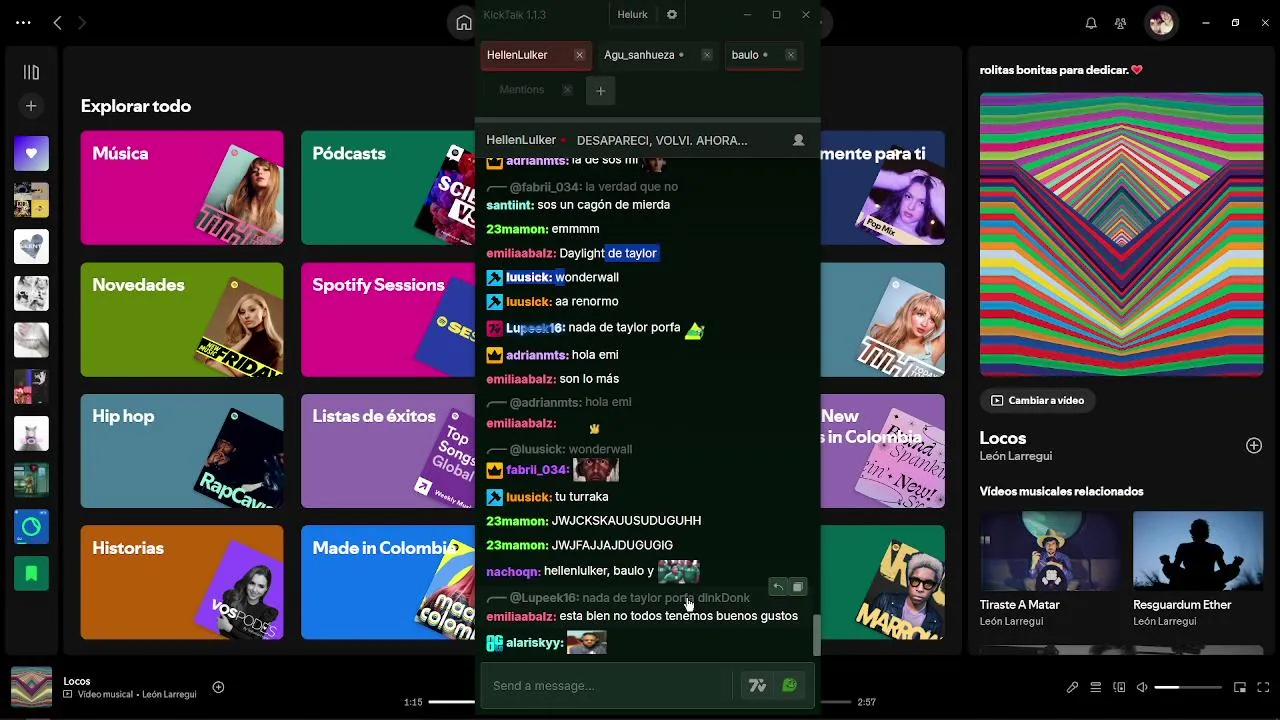The image size is (1280, 720).
Task: Open Tiraste A Matar video thumbnail
Action: [1051, 551]
